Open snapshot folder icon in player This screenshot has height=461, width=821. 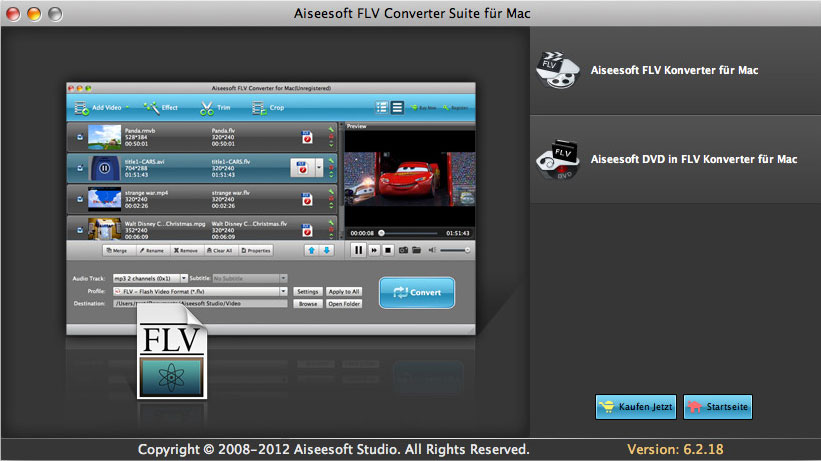[415, 250]
